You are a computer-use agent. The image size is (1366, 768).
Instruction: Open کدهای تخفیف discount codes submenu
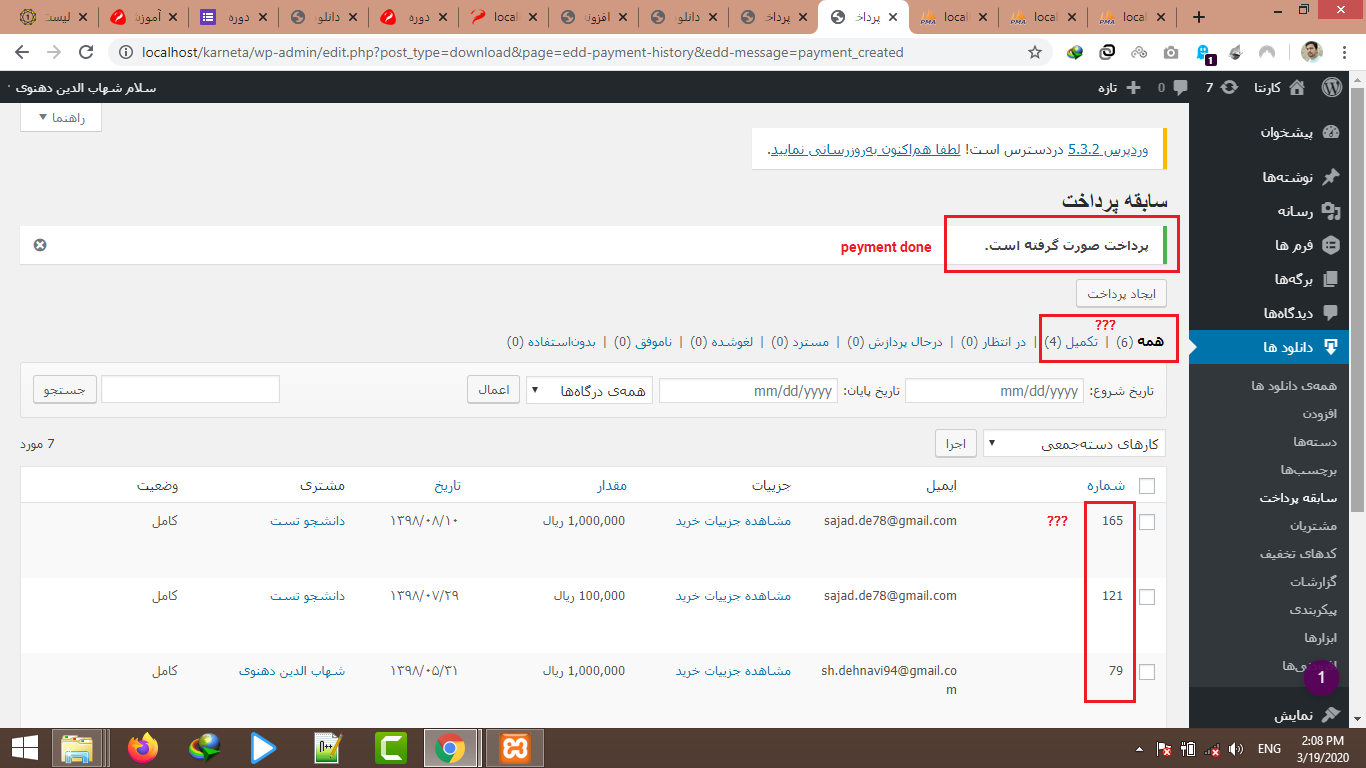[1299, 553]
